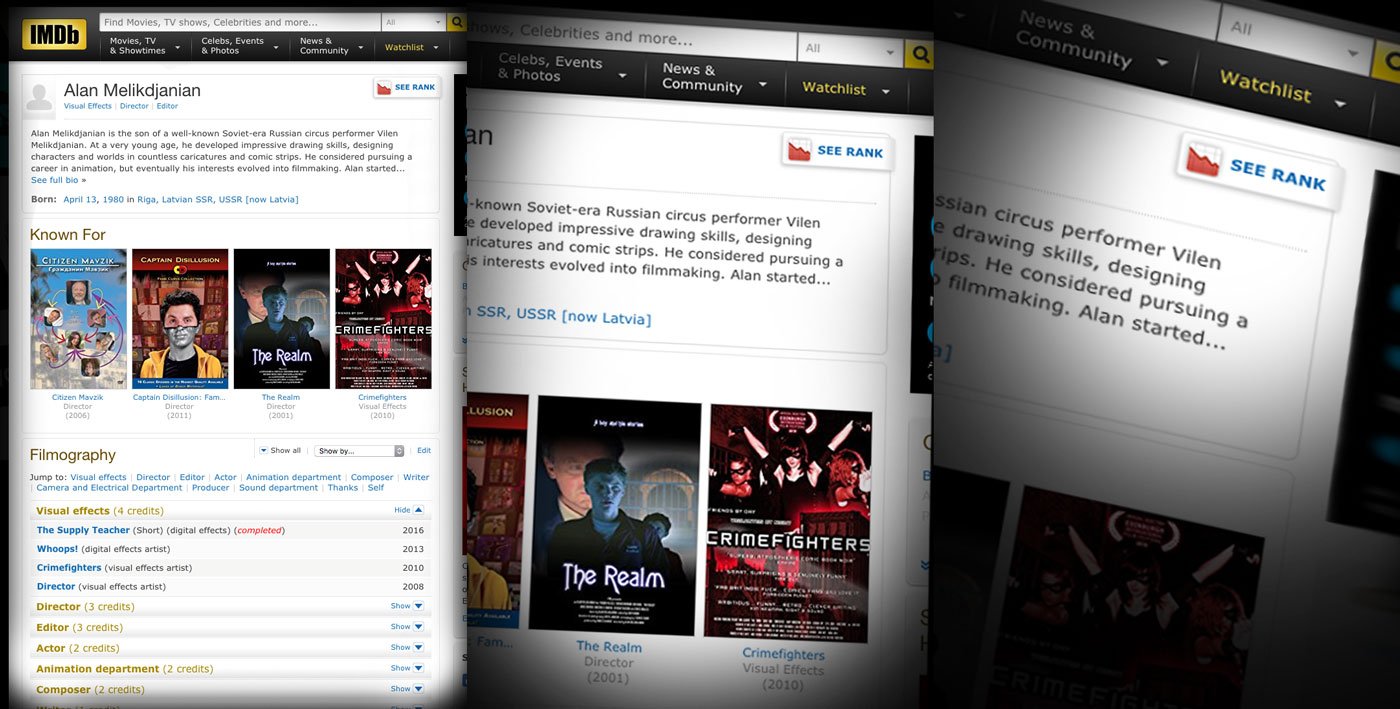Open the Show by... dropdown in Filmography
Image resolution: width=1400 pixels, height=709 pixels.
pos(359,451)
